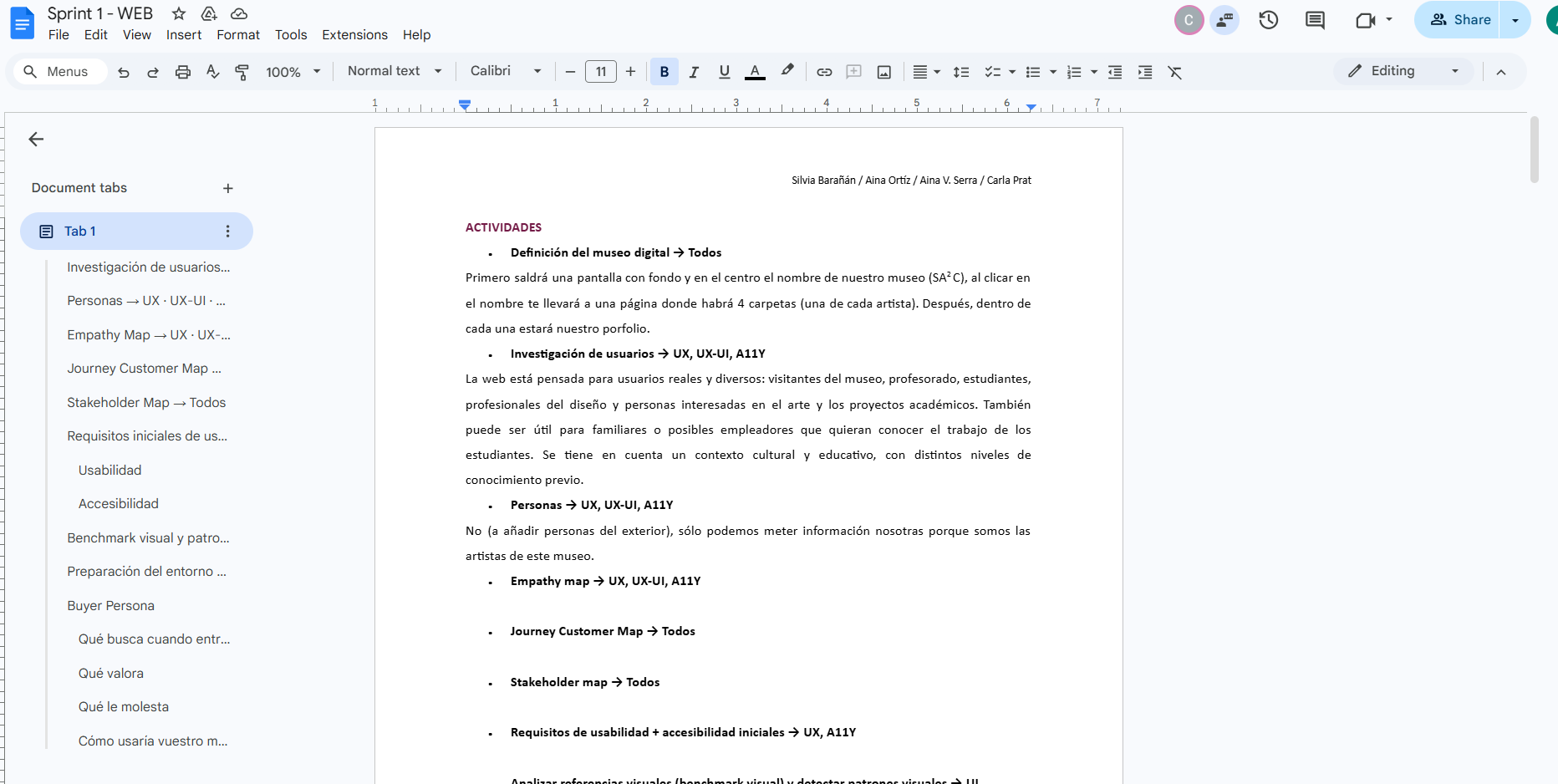Click the undo arrow
This screenshot has width=1558, height=784.
(124, 72)
